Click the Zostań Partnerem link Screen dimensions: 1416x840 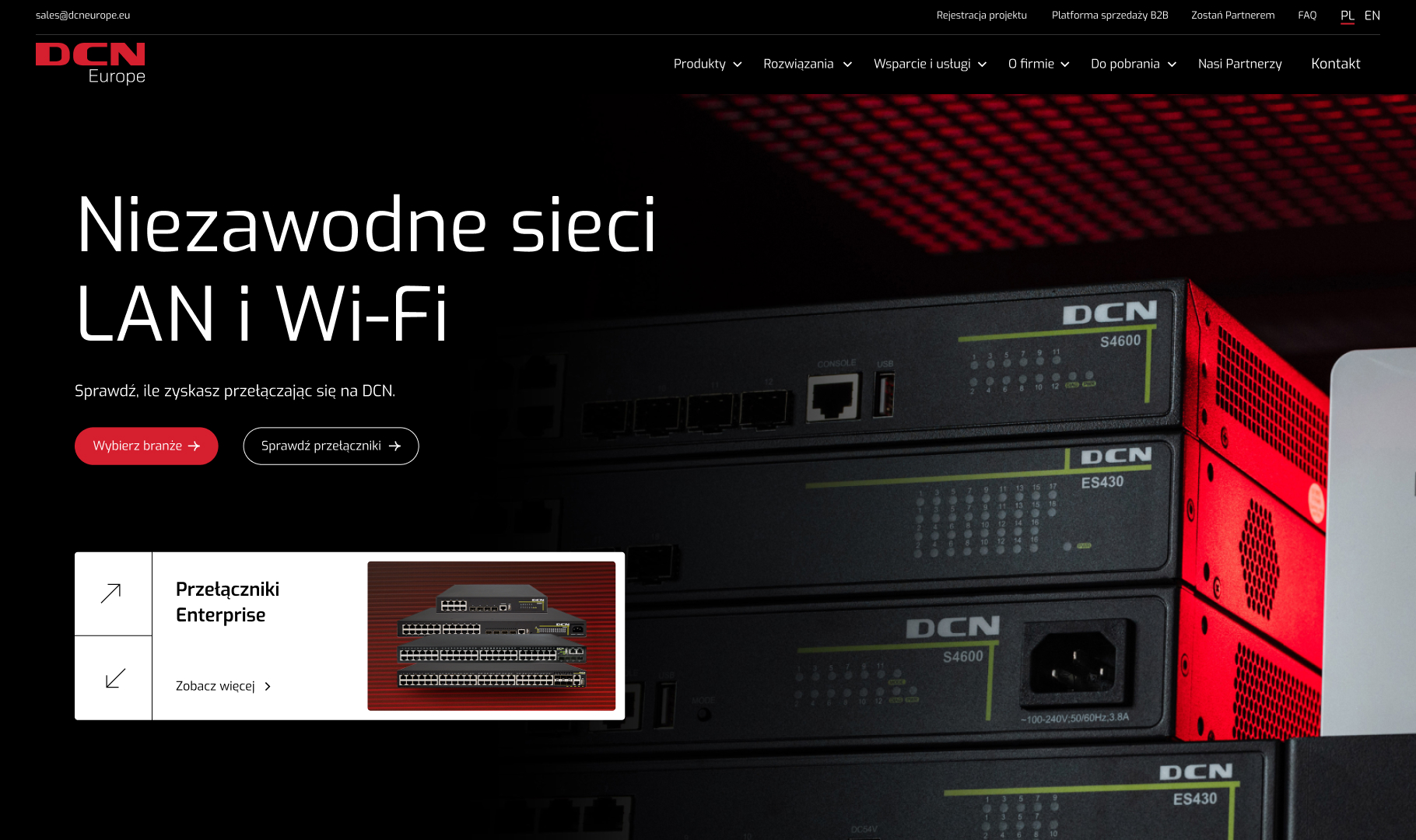point(1232,16)
